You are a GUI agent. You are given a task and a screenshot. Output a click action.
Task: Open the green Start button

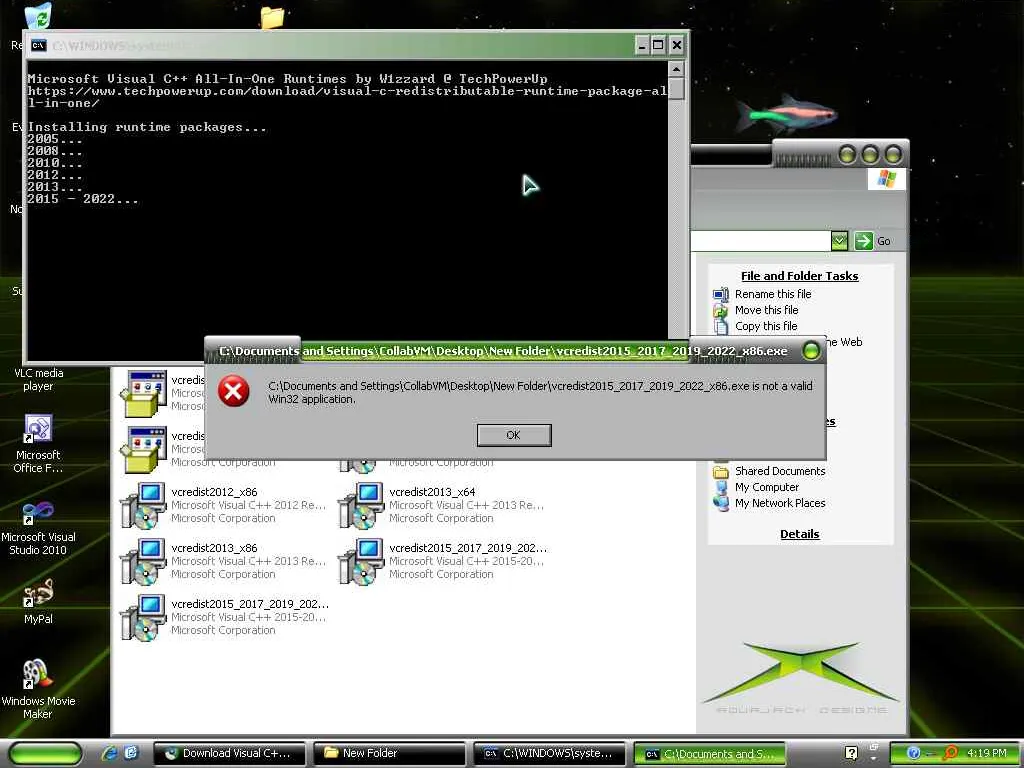(45, 753)
